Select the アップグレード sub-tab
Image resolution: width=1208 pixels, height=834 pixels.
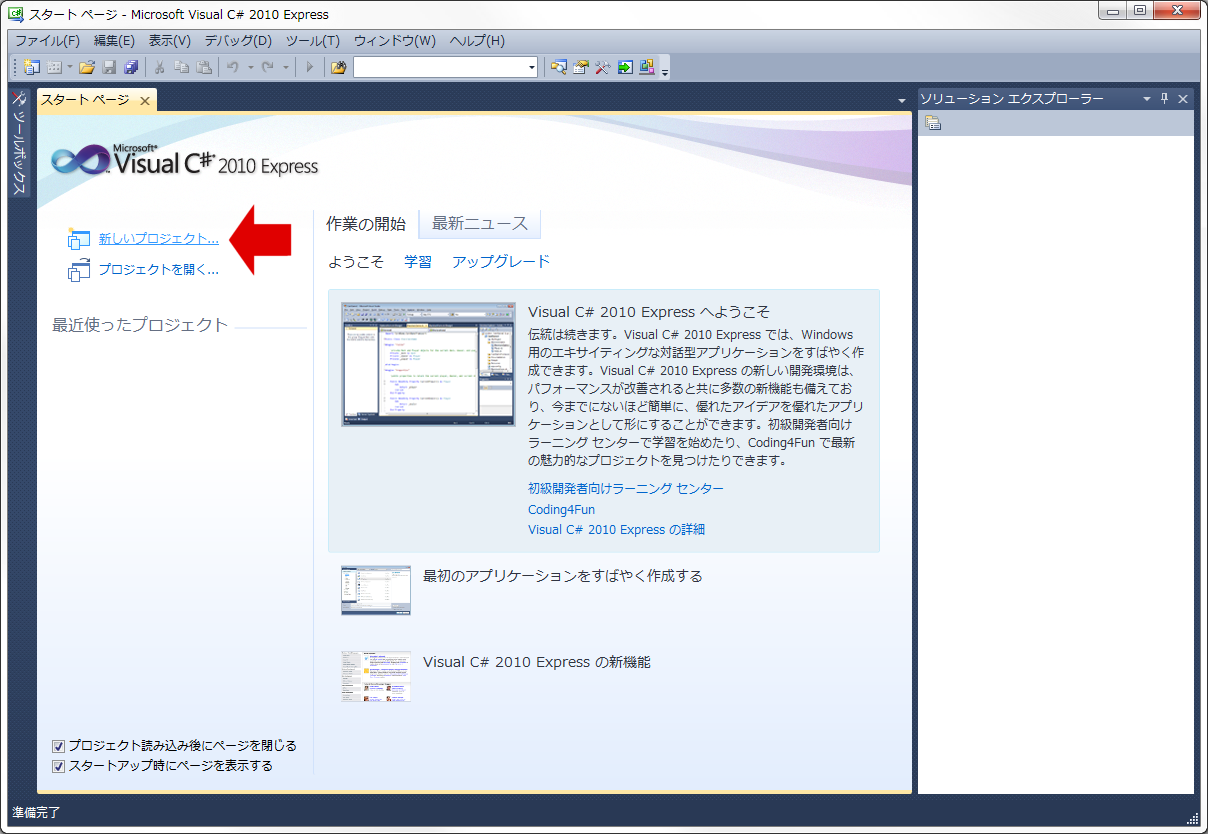[501, 262]
